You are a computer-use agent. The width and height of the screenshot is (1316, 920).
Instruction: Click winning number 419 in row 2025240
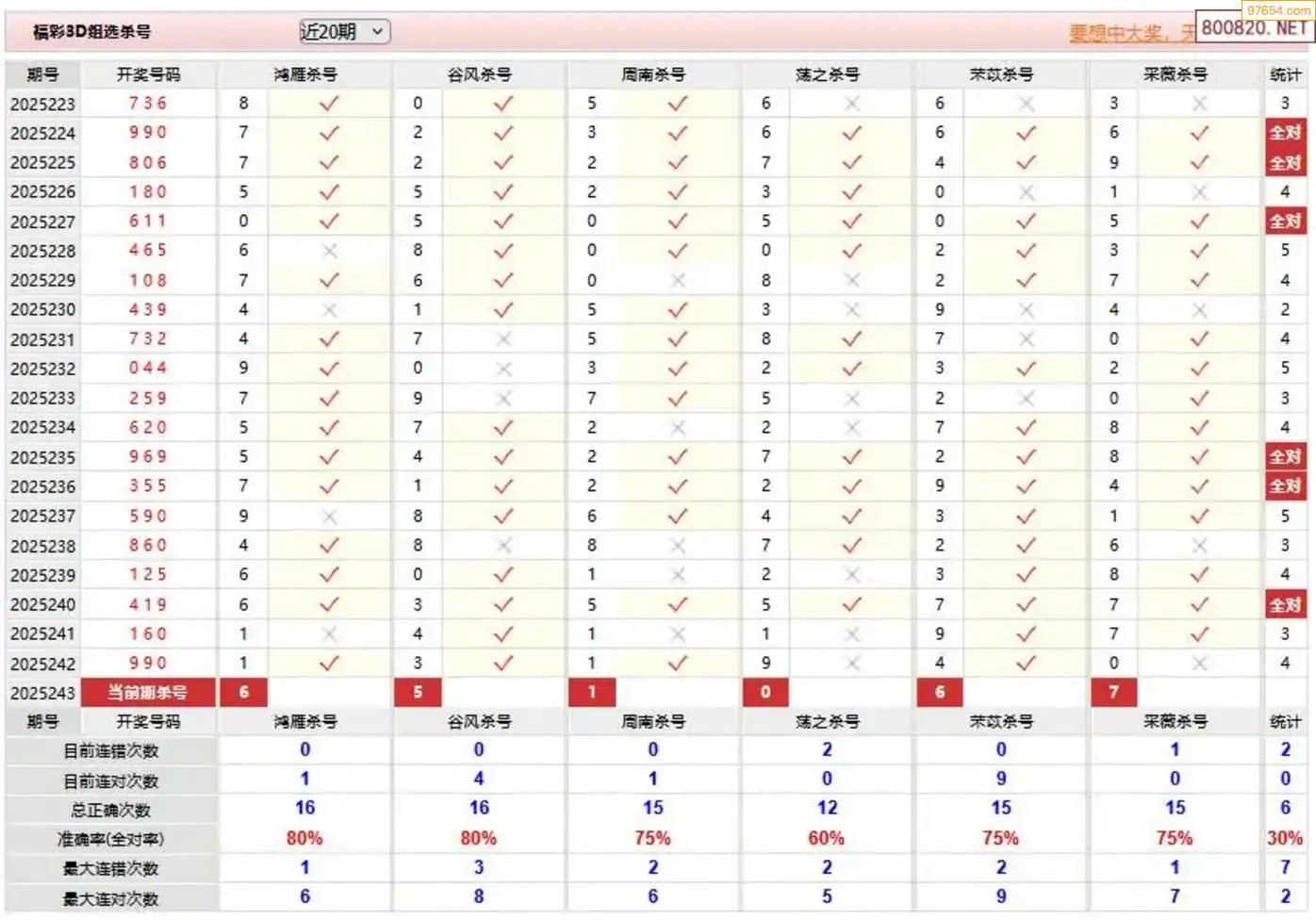148,604
